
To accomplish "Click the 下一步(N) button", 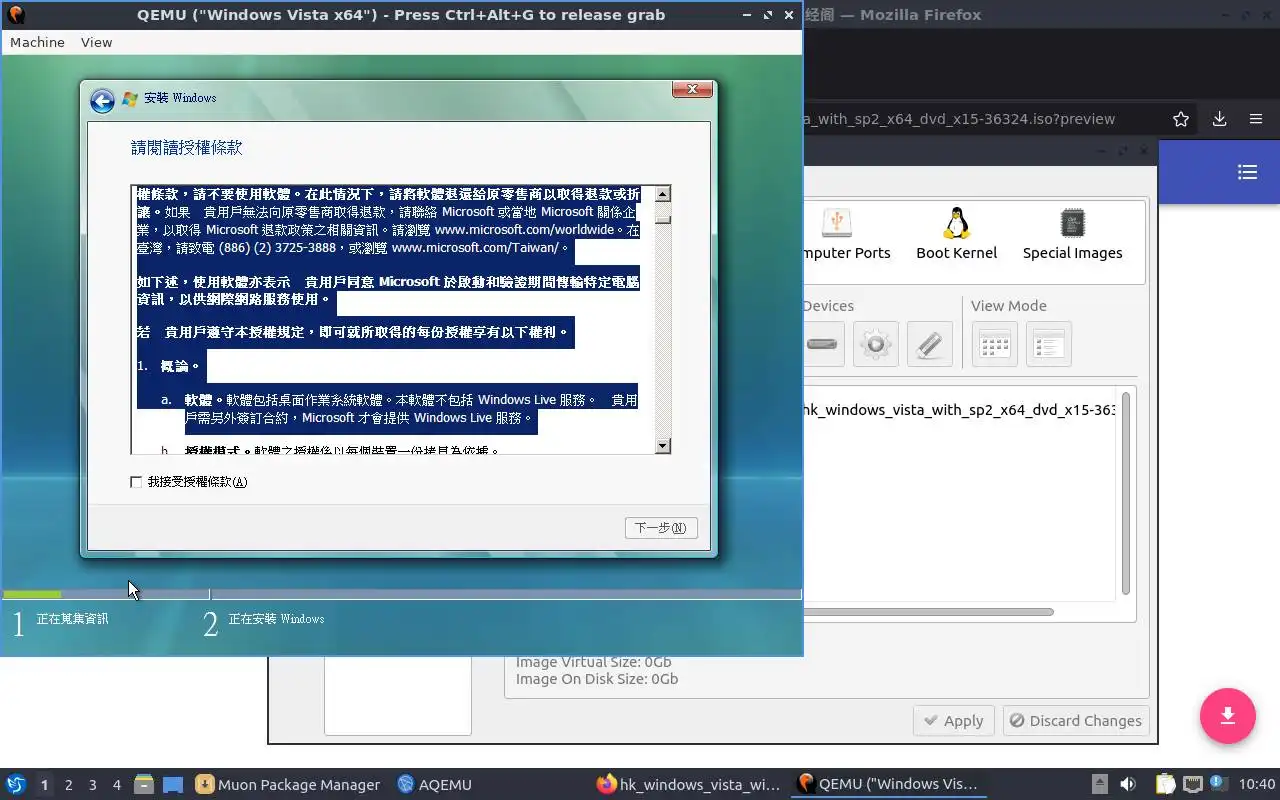I will coord(660,528).
